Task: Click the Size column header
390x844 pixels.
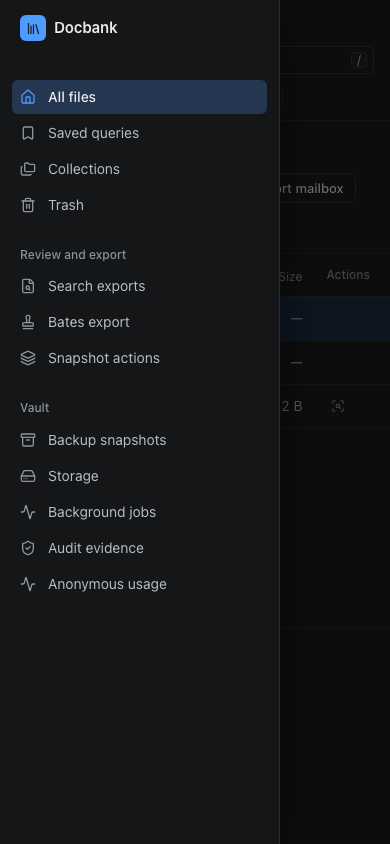Action: coord(290,276)
